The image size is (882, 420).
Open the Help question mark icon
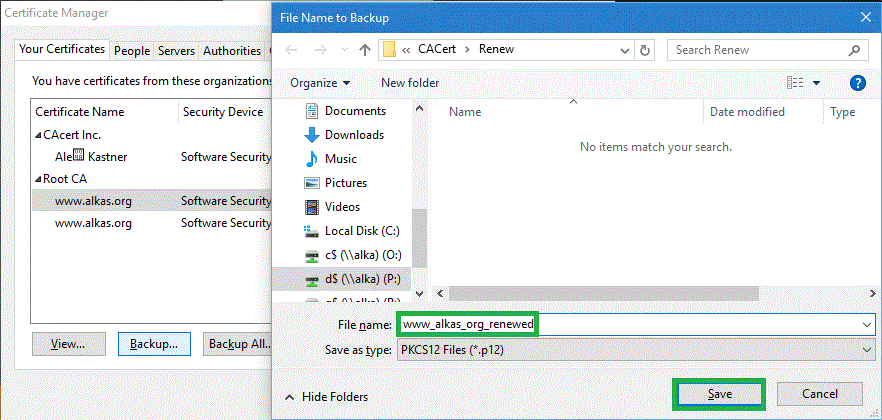coord(857,83)
